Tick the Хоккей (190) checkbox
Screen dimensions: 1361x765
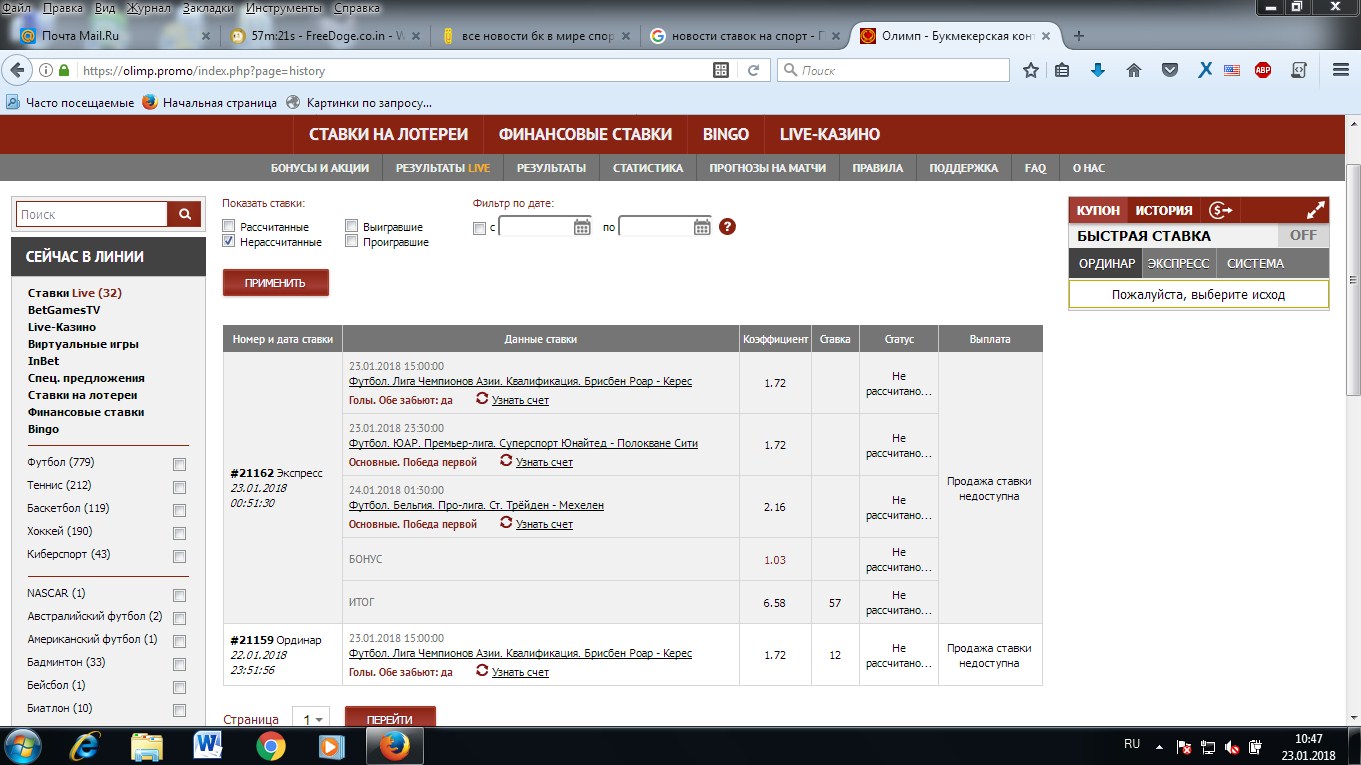point(179,533)
